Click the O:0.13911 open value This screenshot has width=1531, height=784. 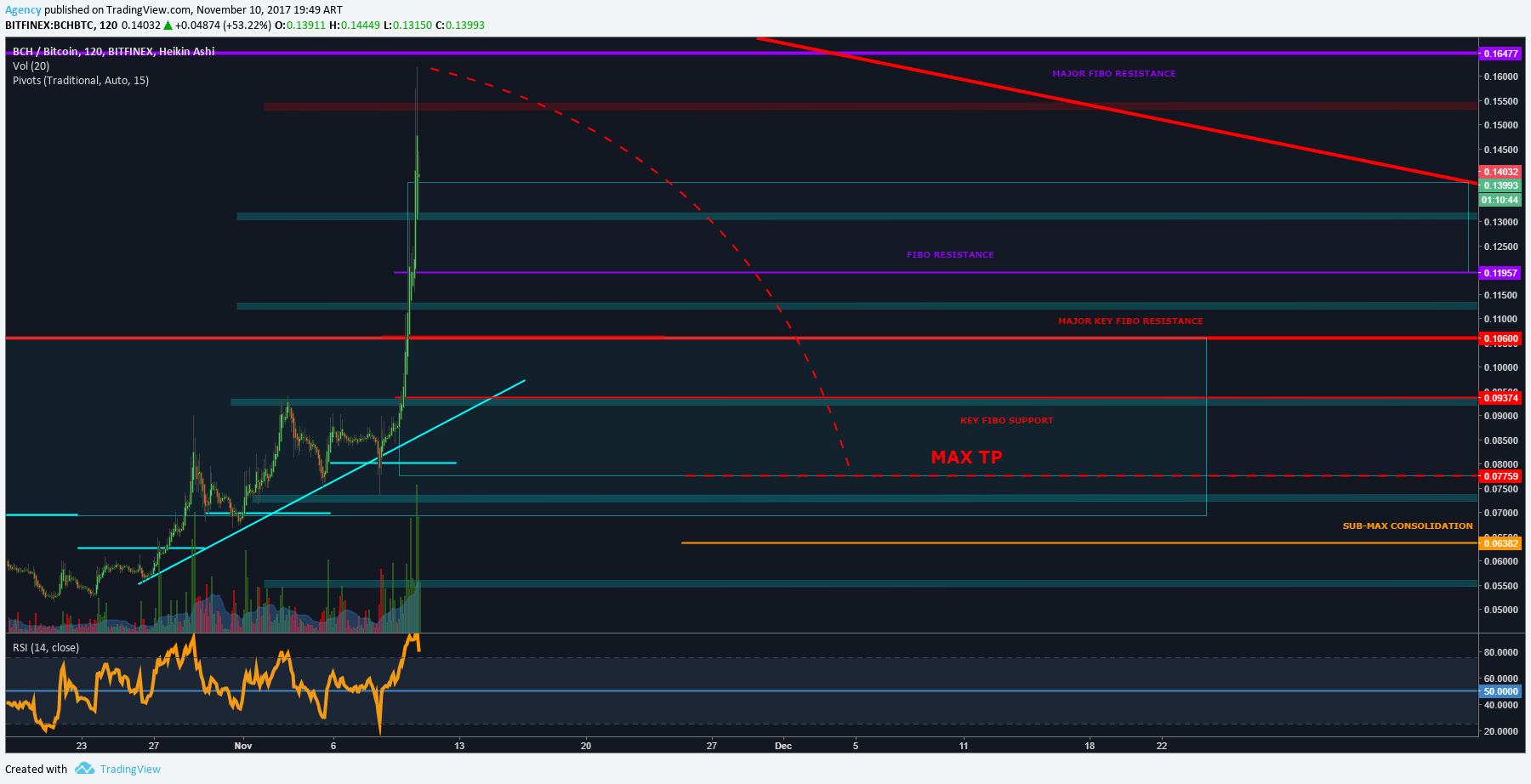click(x=300, y=26)
